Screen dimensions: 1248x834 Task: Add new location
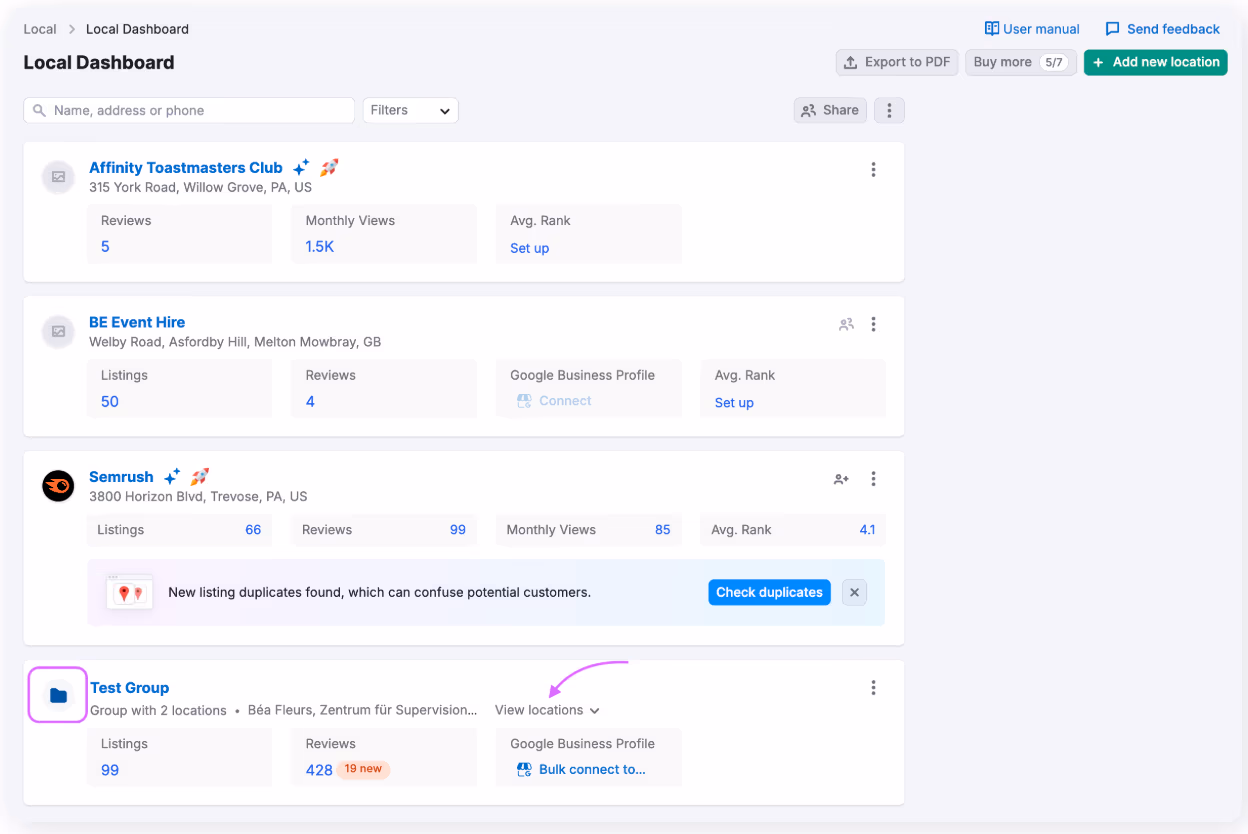coord(1155,62)
